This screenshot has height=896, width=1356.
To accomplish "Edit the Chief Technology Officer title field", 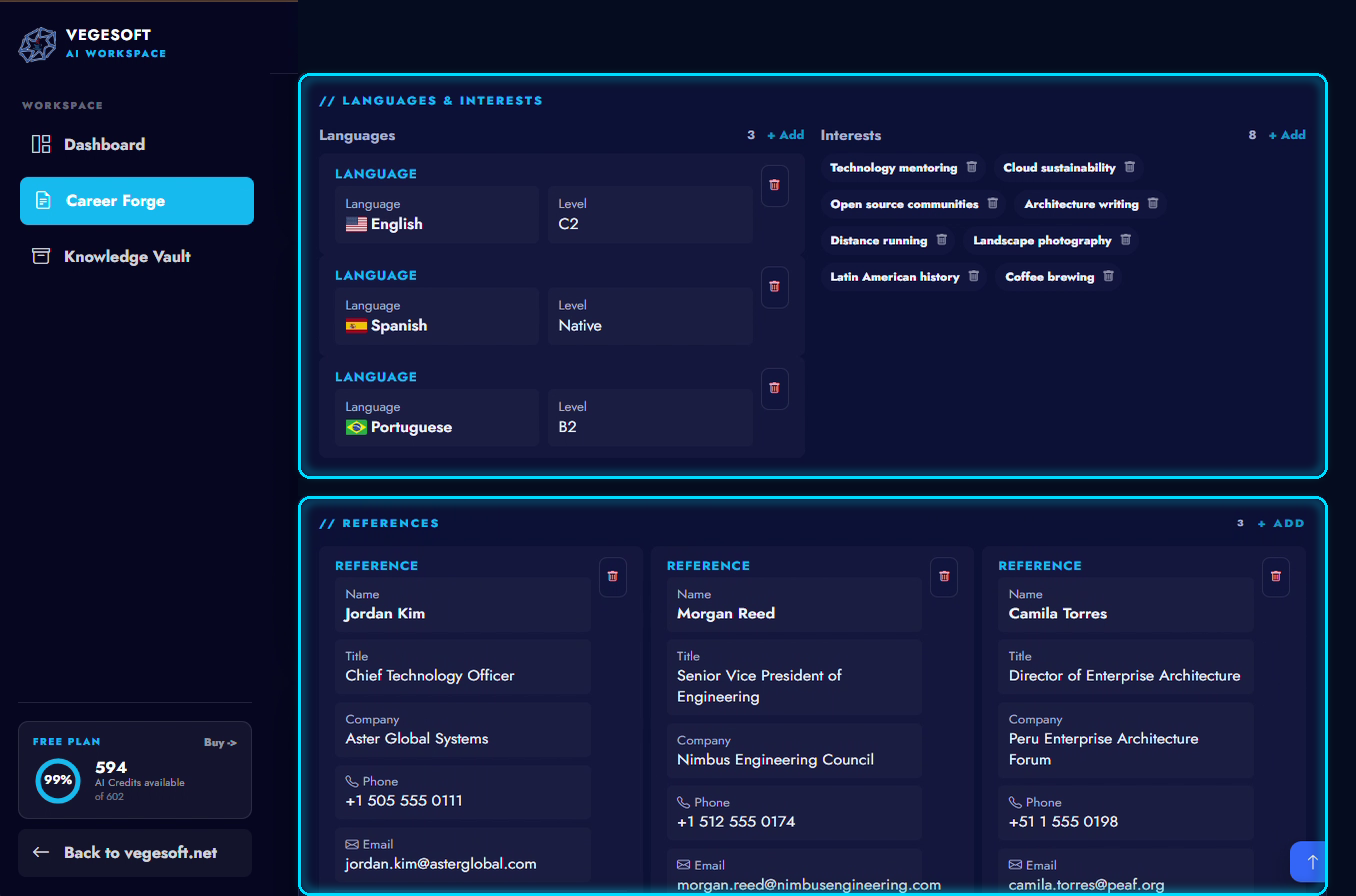I will pos(463,667).
